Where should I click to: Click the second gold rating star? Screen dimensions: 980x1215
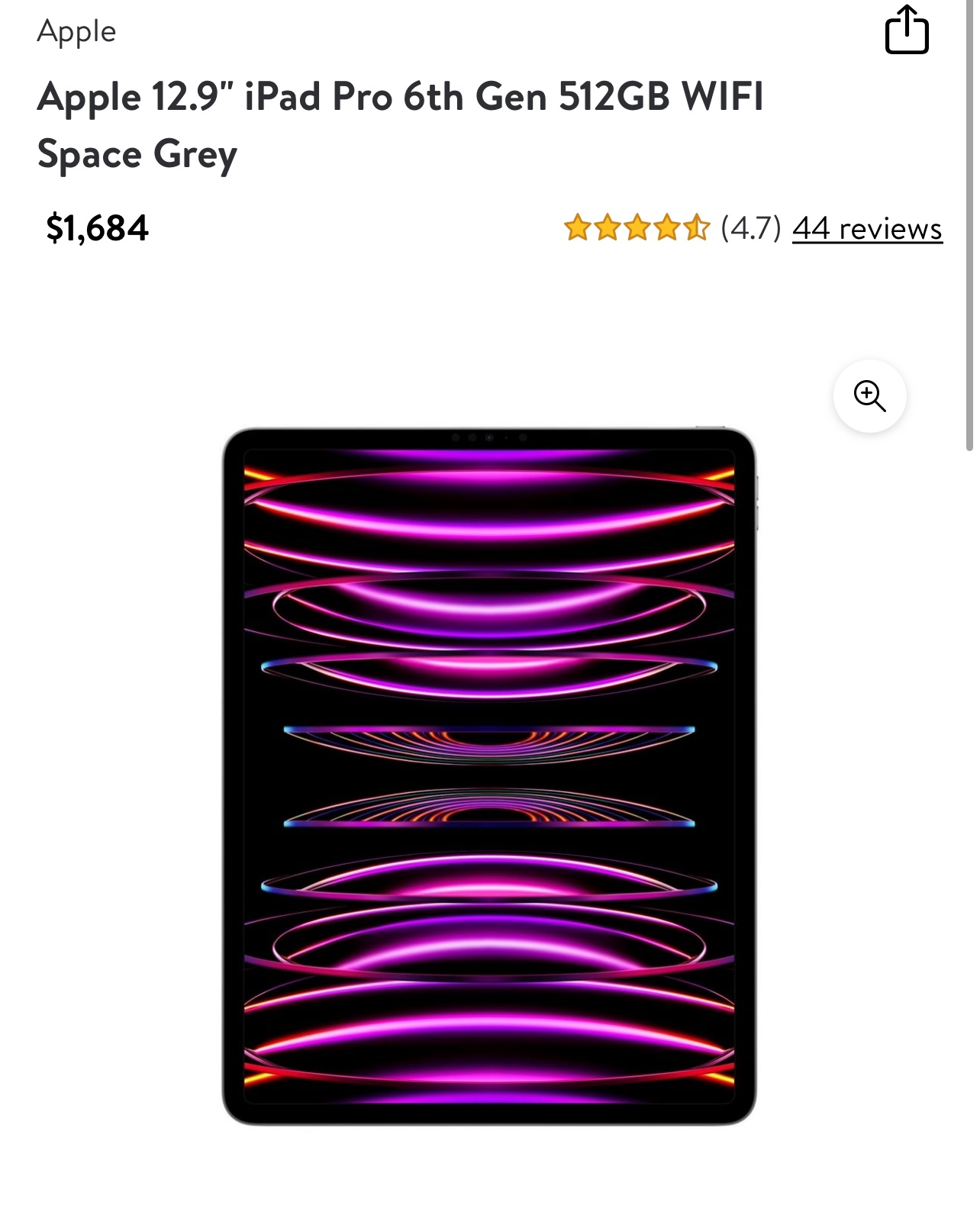click(608, 227)
